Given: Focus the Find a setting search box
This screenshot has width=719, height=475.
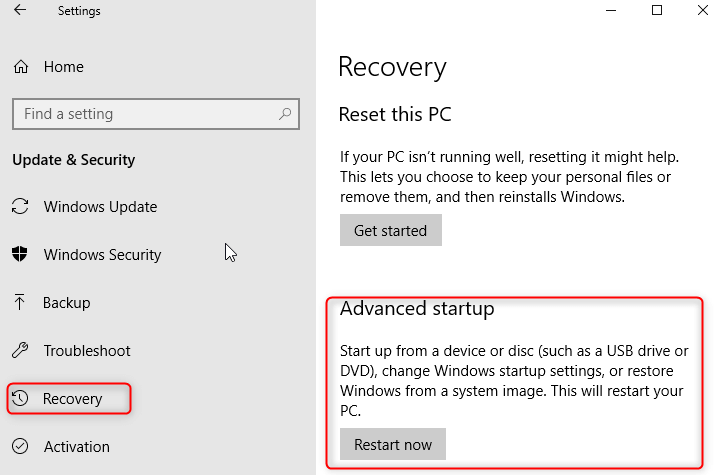Looking at the screenshot, I should coord(145,114).
